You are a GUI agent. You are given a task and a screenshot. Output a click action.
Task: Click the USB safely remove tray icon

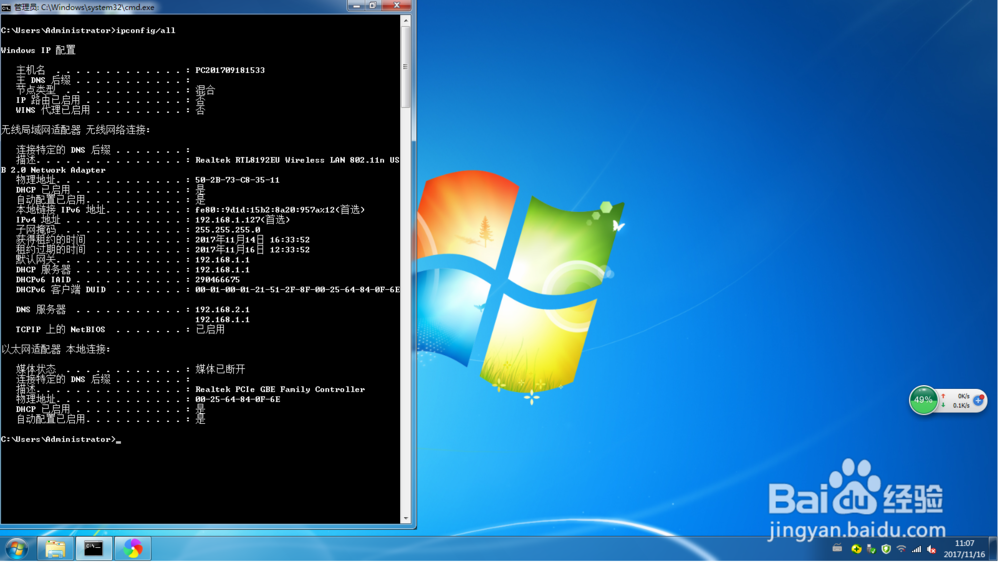[872, 550]
